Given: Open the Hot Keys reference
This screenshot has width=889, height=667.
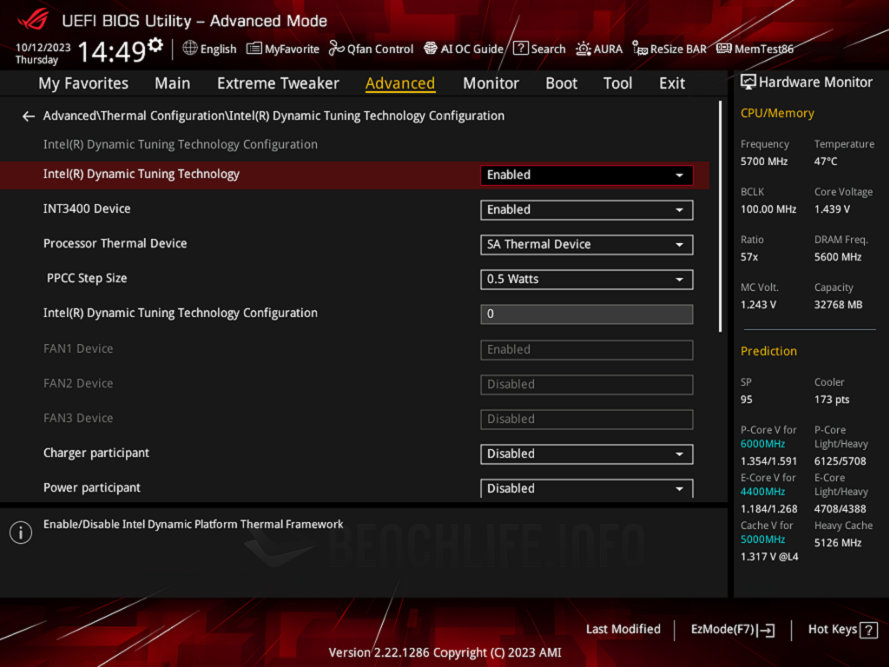Looking at the screenshot, I should point(841,629).
